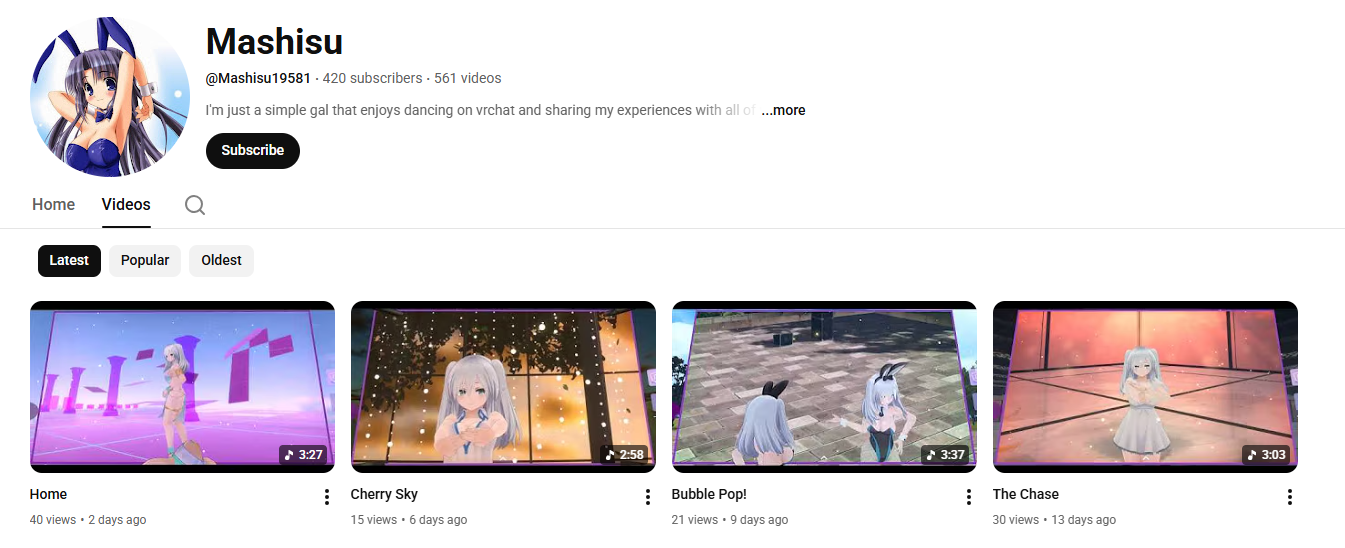Click the Mashisu channel avatar picture
This screenshot has width=1345, height=548.
pos(110,97)
